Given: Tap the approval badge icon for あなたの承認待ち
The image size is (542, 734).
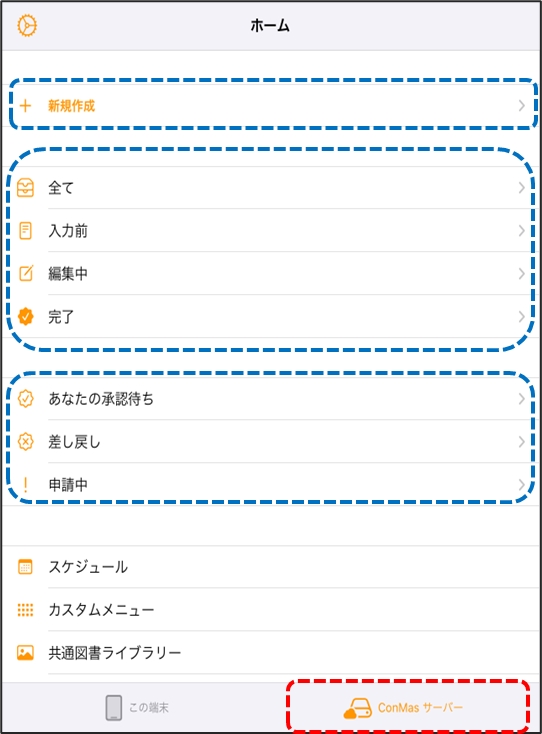Looking at the screenshot, I should click(x=26, y=399).
